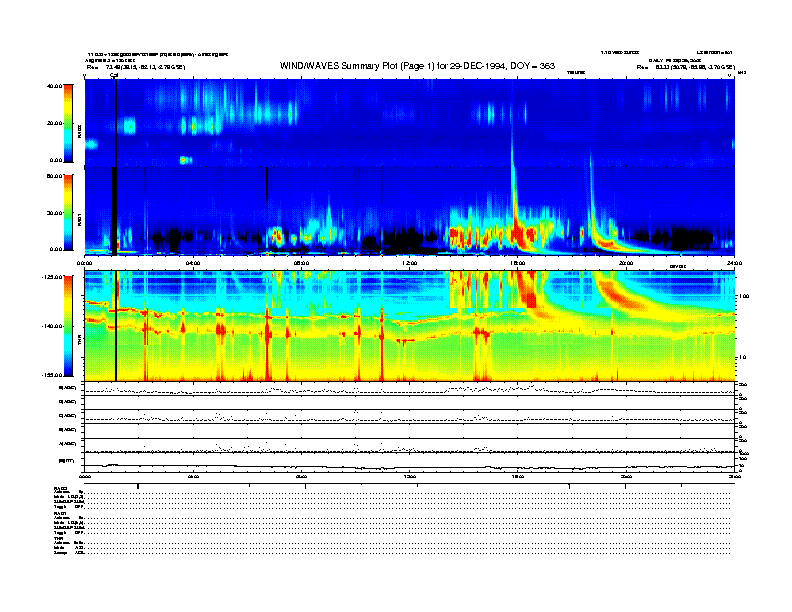This screenshot has width=792, height=612.
Task: Click the 0.00 label on RAD2 scale
Action: coord(56,160)
